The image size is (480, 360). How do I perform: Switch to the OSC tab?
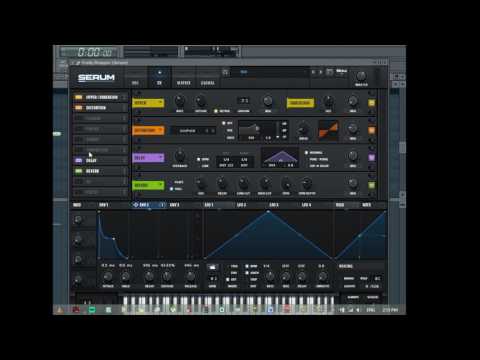coord(135,83)
